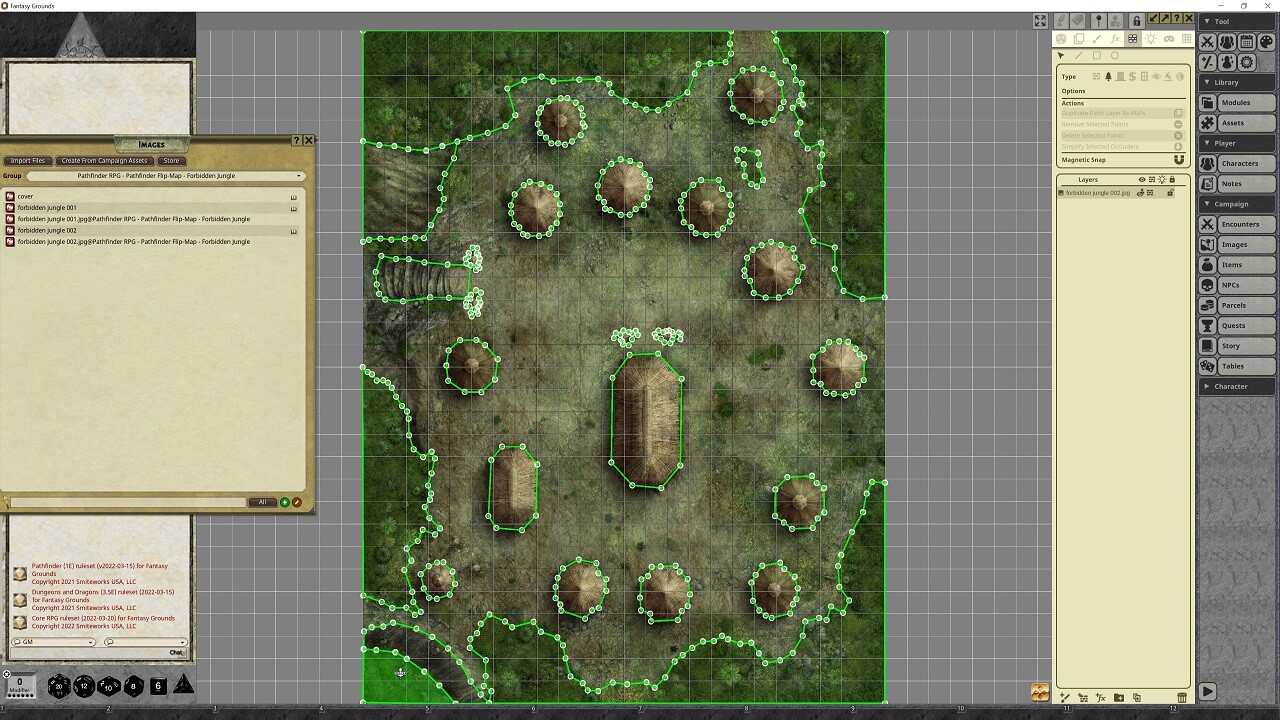This screenshot has width=1280, height=720.
Task: Click the d20 die icon
Action: (59, 686)
